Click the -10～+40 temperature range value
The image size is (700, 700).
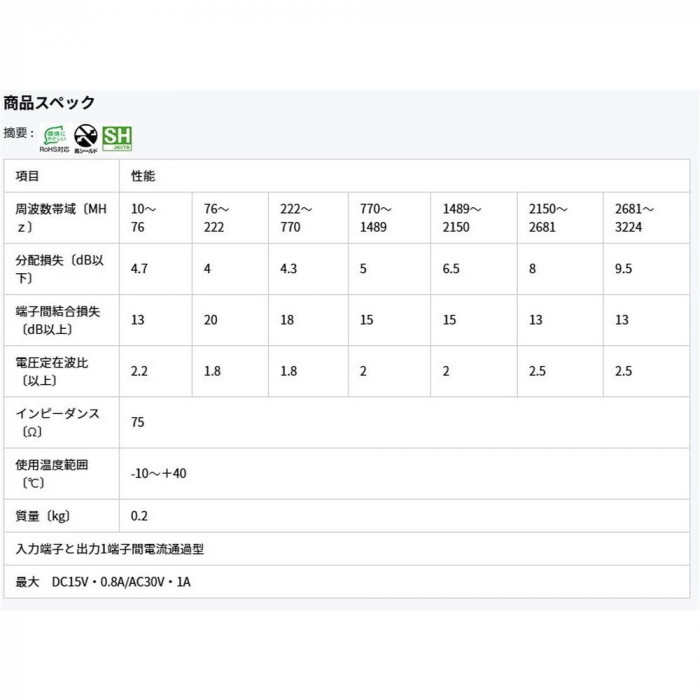pyautogui.click(x=158, y=473)
